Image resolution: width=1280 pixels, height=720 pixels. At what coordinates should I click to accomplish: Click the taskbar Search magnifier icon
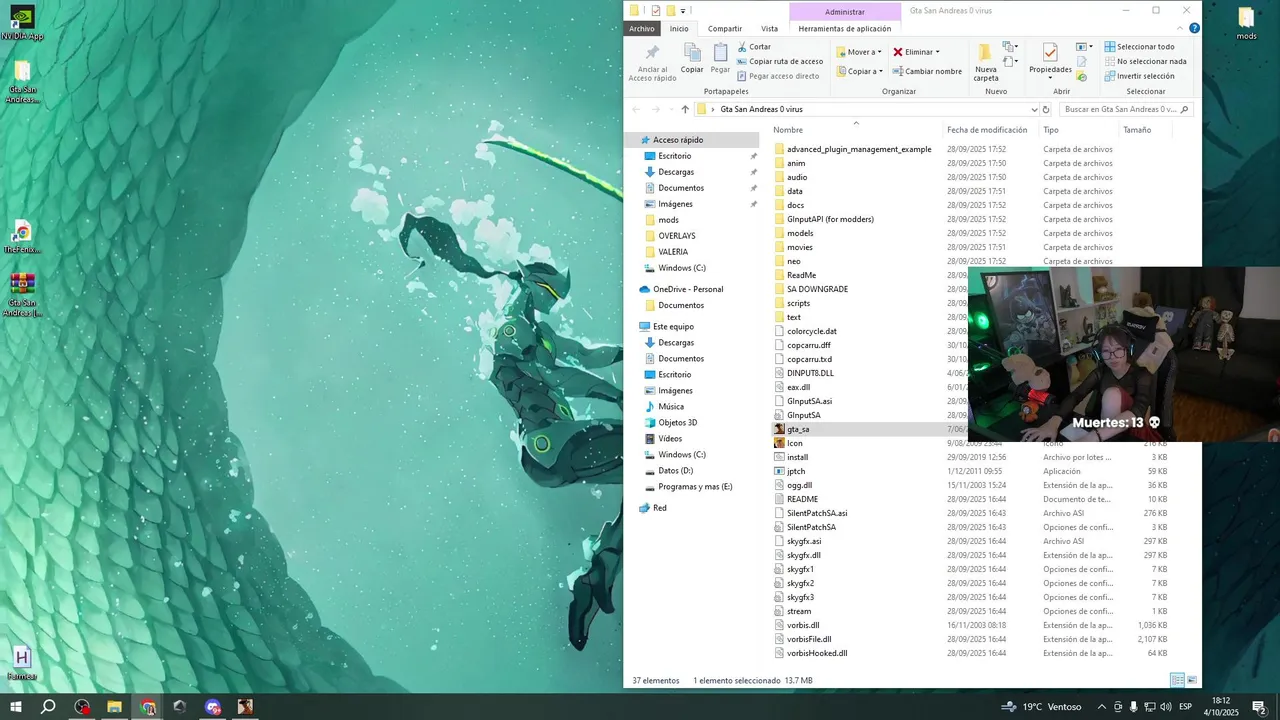click(48, 706)
